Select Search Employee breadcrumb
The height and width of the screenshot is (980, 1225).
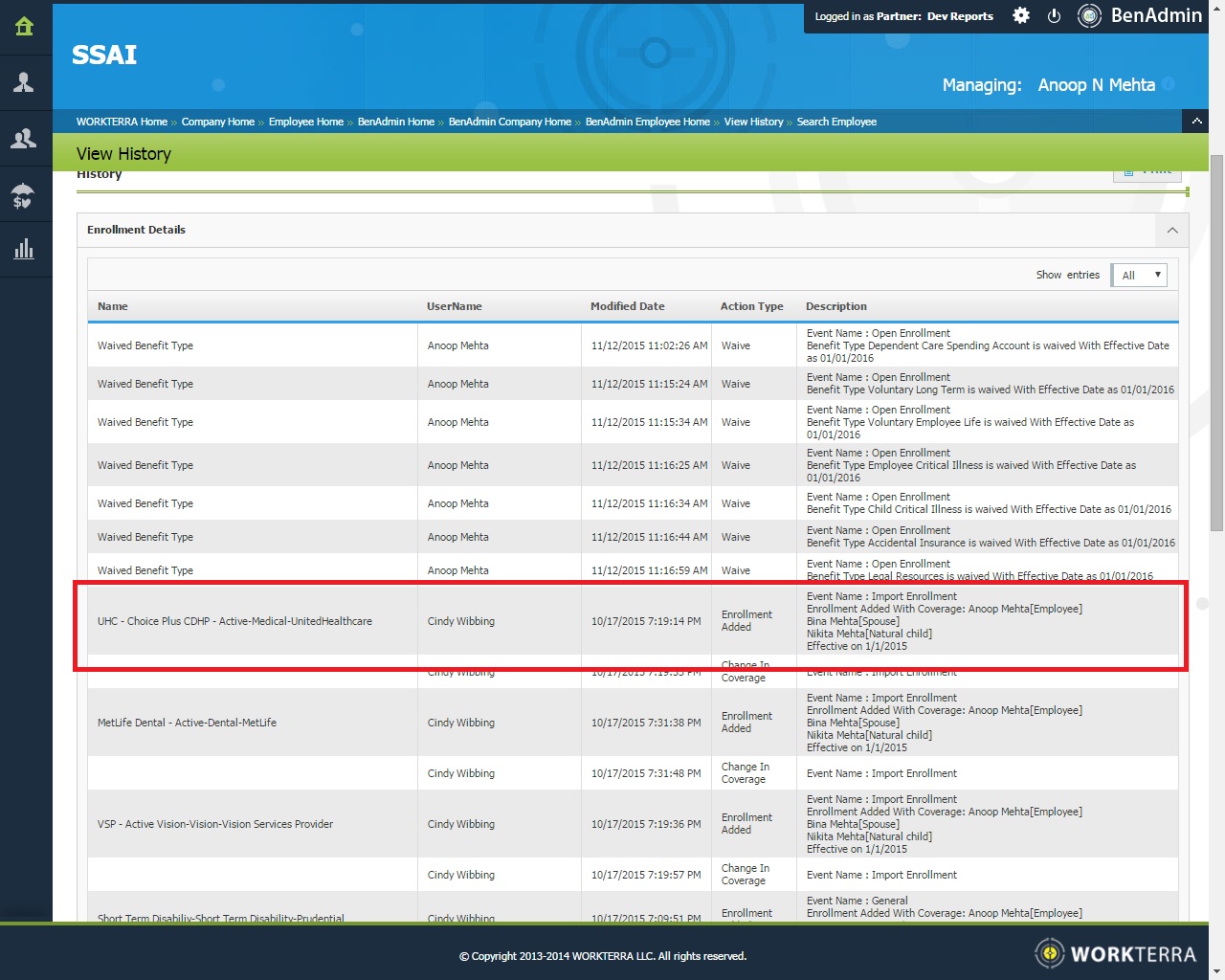click(836, 122)
